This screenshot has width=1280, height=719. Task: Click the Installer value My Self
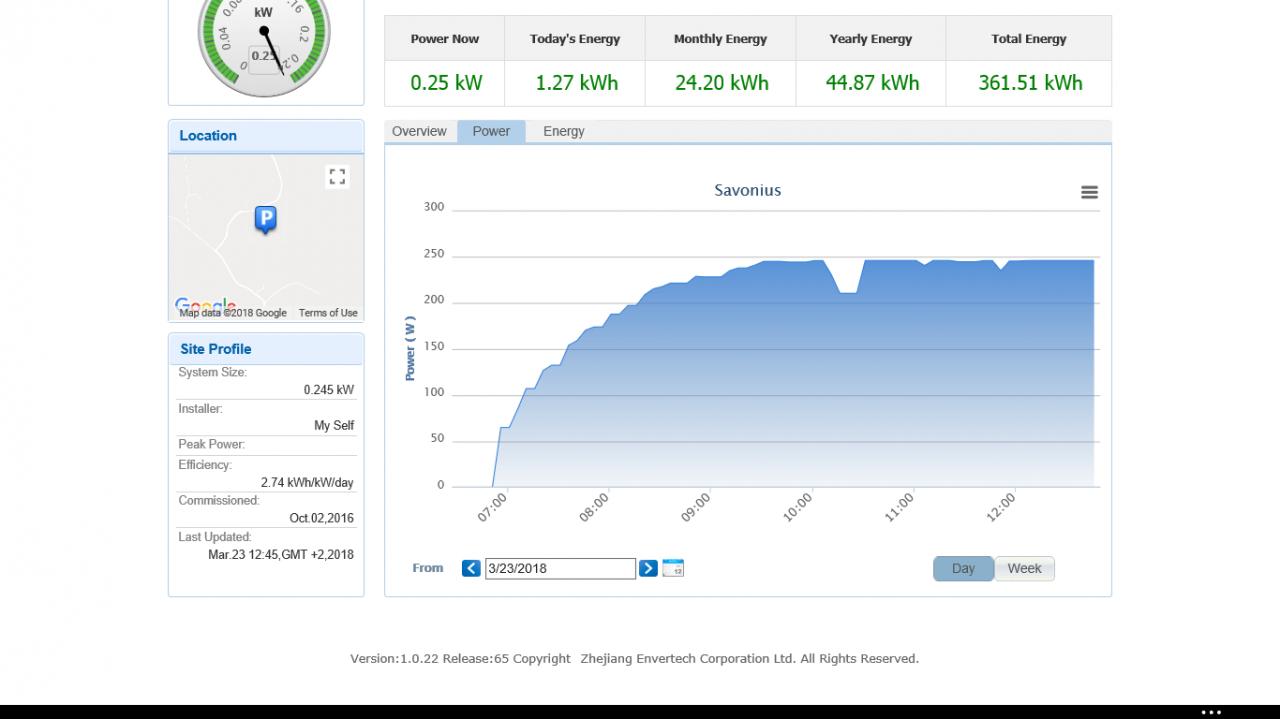point(334,426)
